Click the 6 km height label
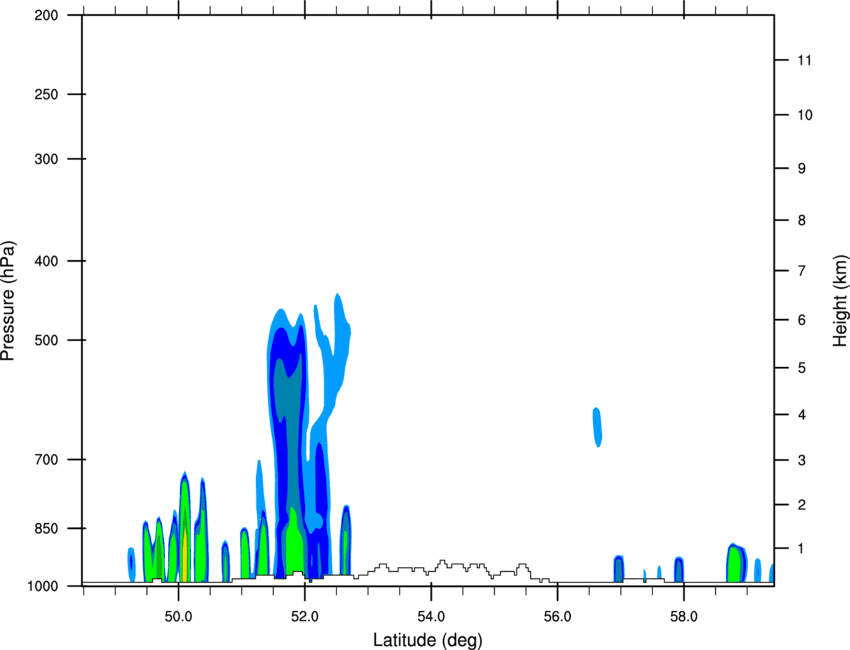Viewport: 850px width, 650px height. tap(802, 320)
